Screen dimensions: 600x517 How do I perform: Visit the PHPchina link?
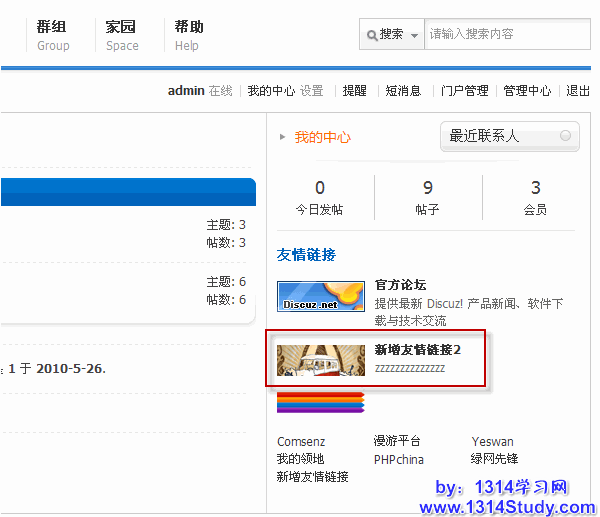point(398,459)
